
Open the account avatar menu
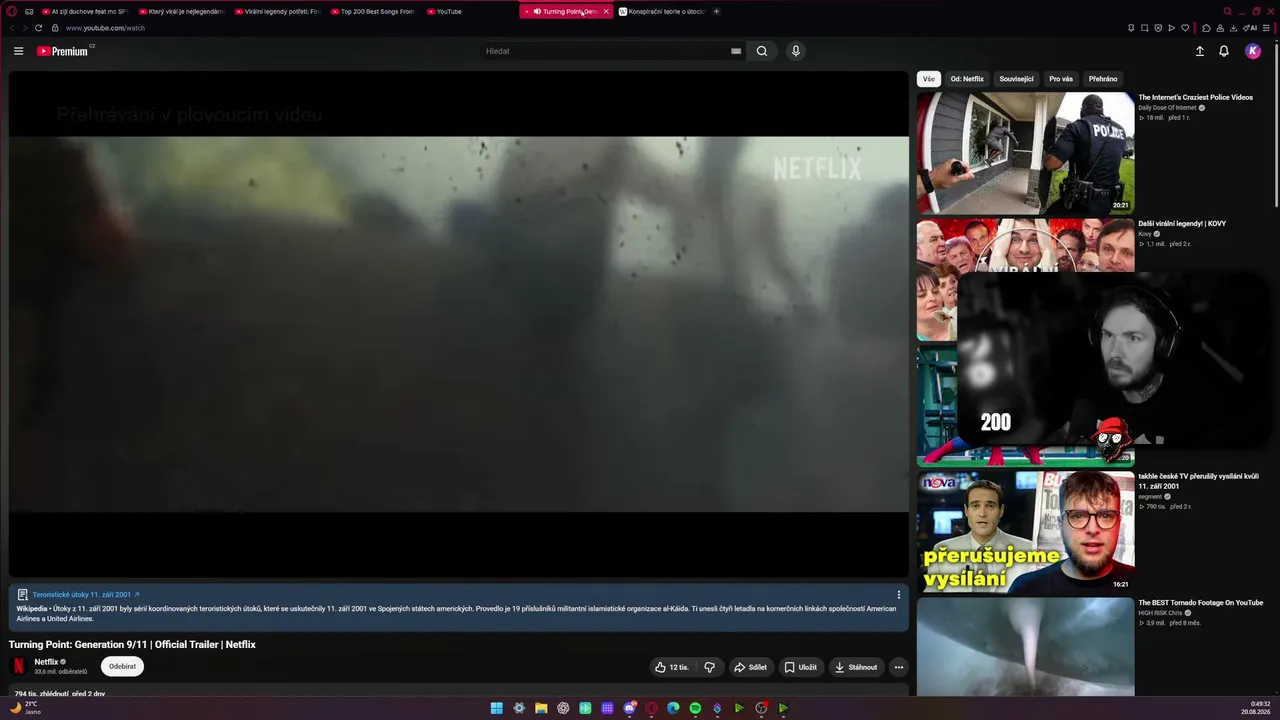pos(1253,51)
